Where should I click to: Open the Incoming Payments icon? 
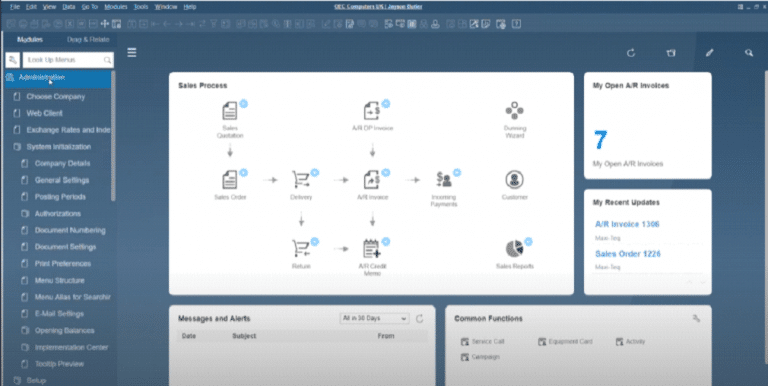pyautogui.click(x=444, y=180)
